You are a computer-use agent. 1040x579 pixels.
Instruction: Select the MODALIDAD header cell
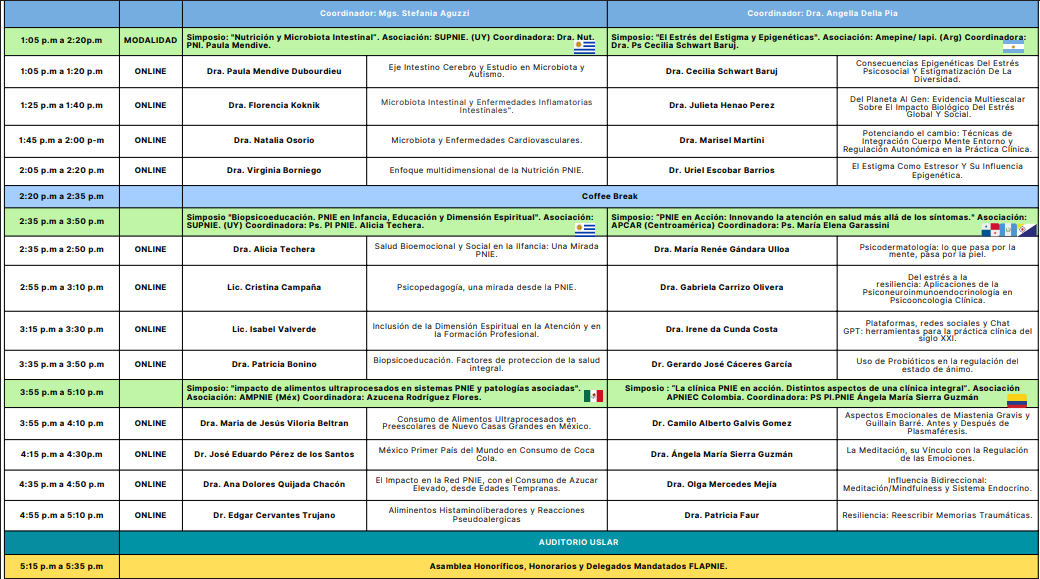pyautogui.click(x=150, y=41)
